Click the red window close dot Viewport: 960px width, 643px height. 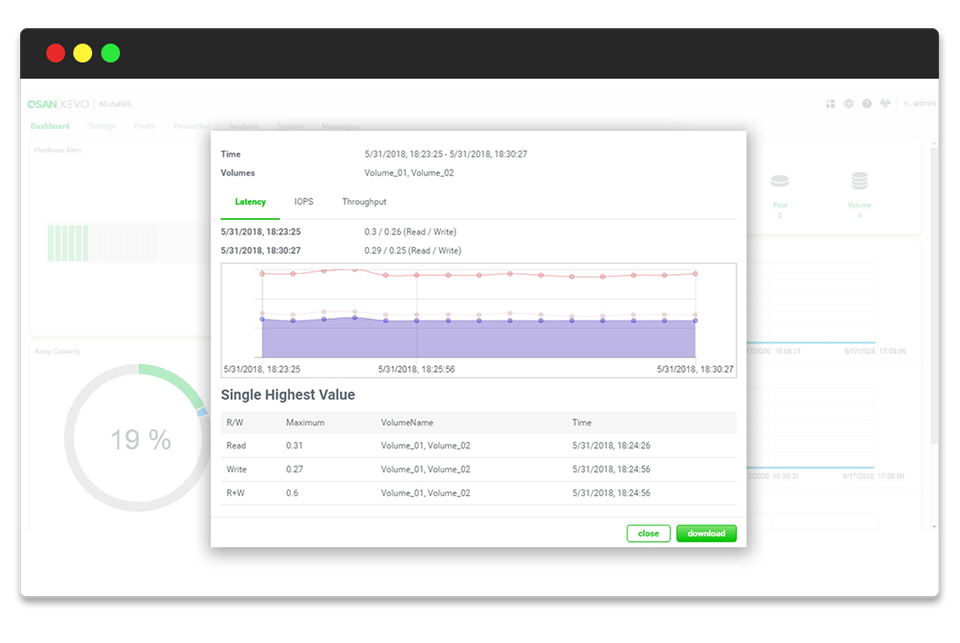coord(56,53)
